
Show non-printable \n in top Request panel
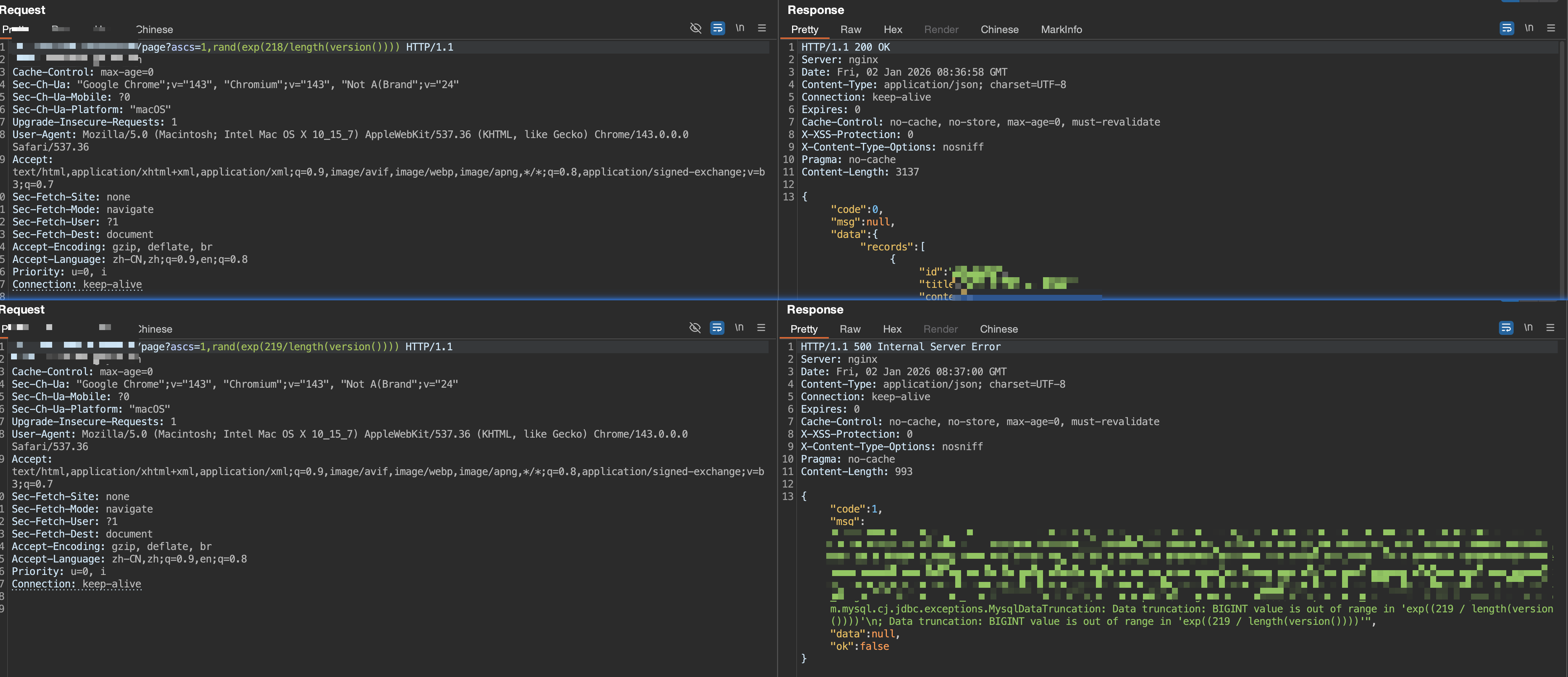(740, 28)
